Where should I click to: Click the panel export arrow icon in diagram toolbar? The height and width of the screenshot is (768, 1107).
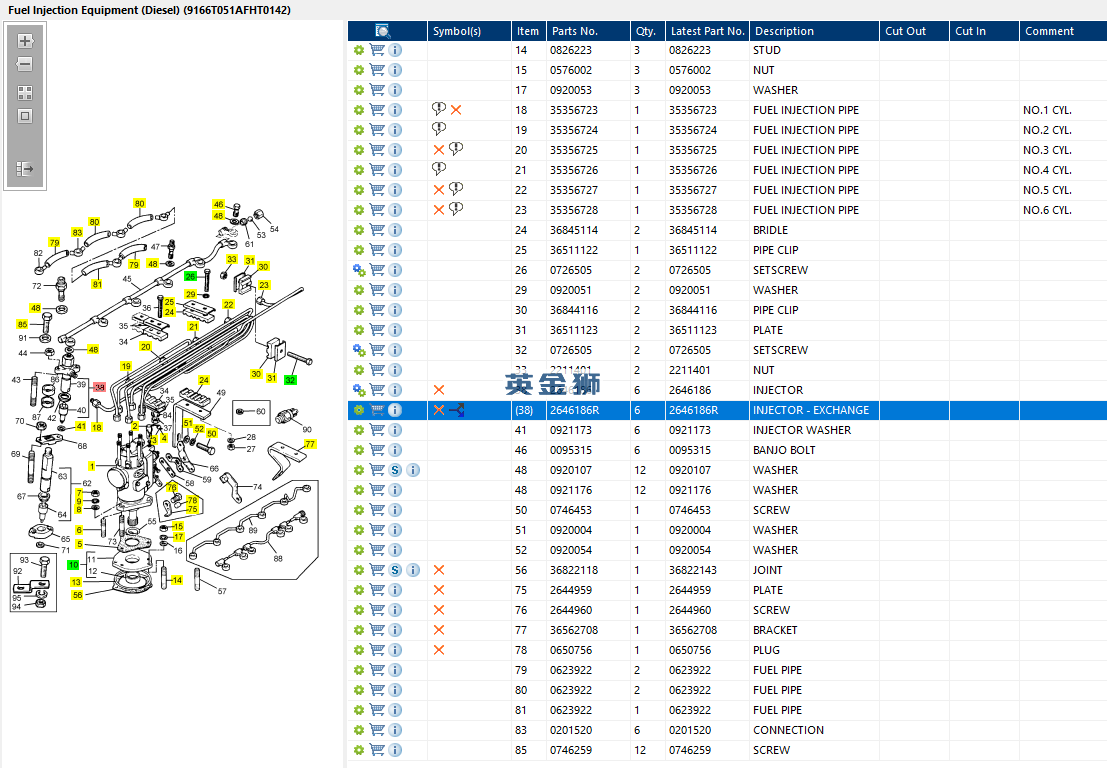point(25,169)
